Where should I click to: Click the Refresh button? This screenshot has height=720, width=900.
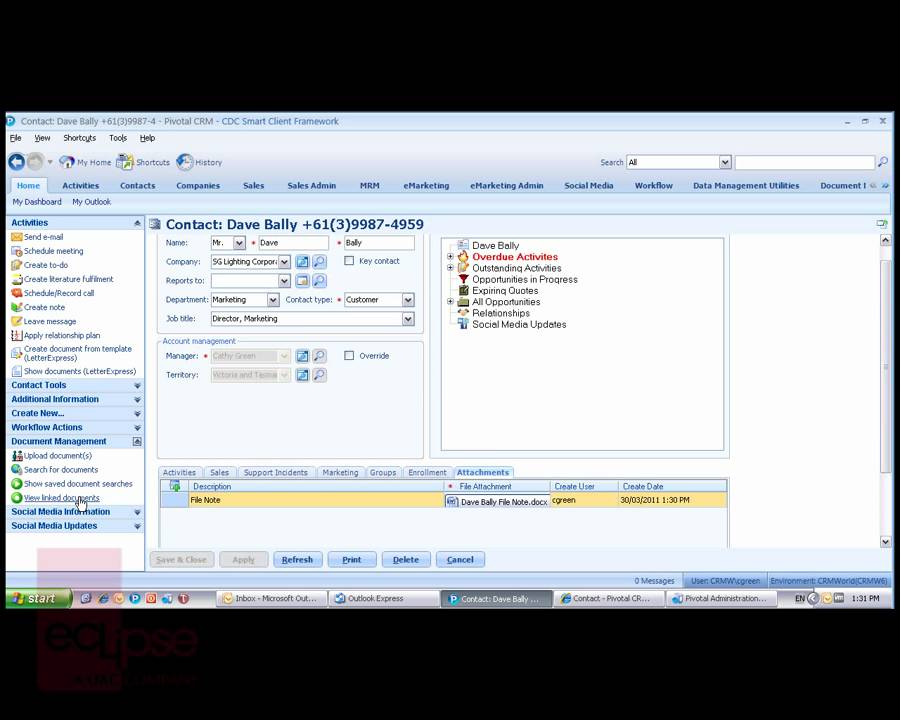[297, 559]
